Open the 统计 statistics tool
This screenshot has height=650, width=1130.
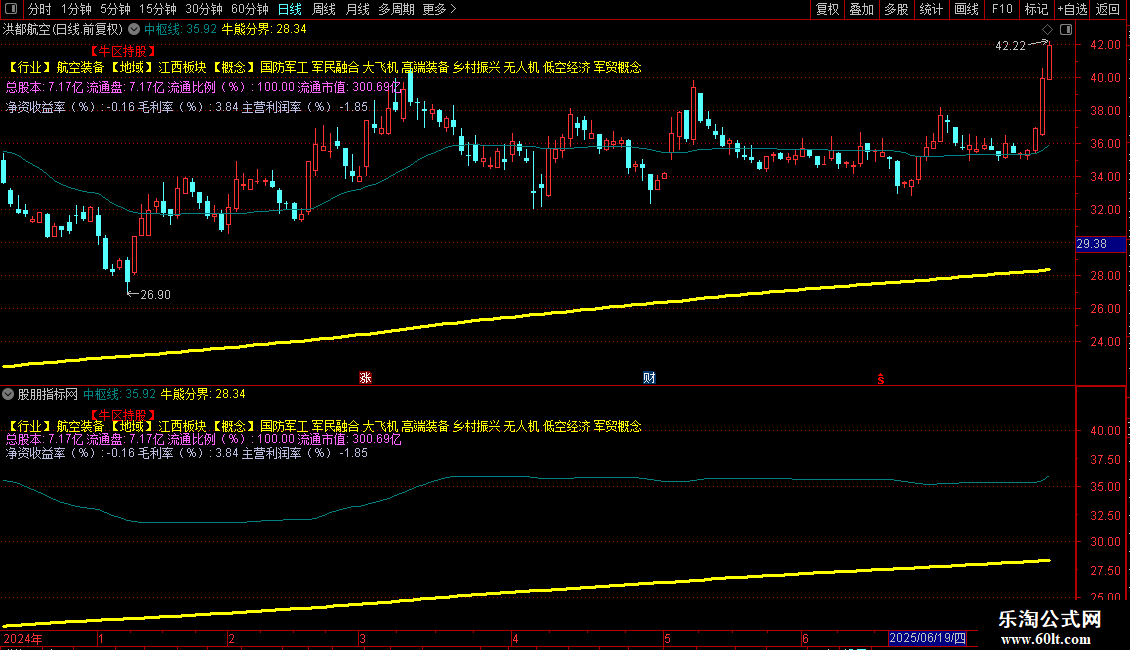pyautogui.click(x=930, y=9)
